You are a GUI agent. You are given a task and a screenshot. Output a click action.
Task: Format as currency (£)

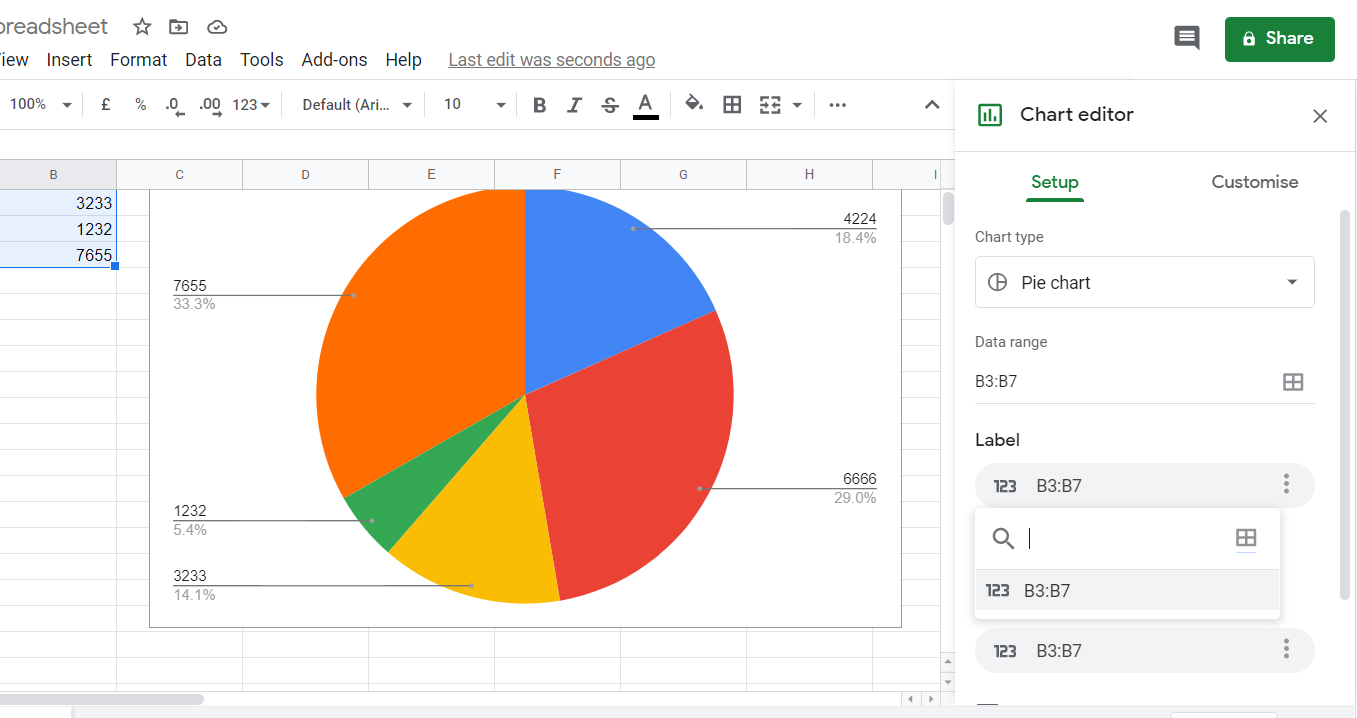click(x=105, y=104)
